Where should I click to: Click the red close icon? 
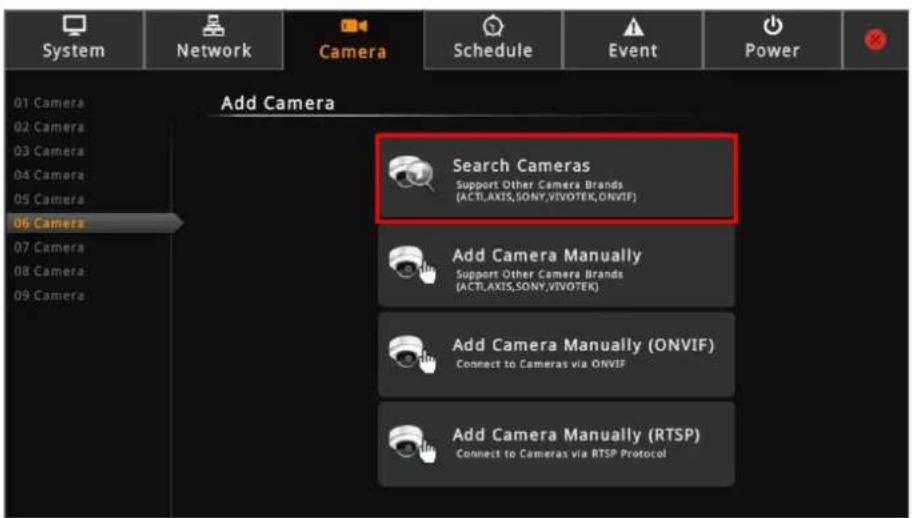(x=875, y=40)
